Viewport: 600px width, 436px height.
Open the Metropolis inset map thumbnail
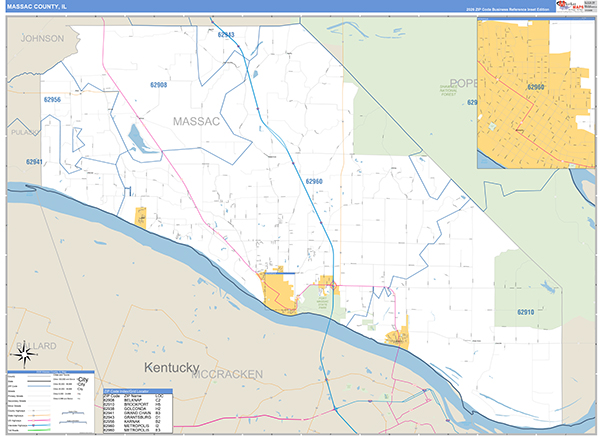536,94
